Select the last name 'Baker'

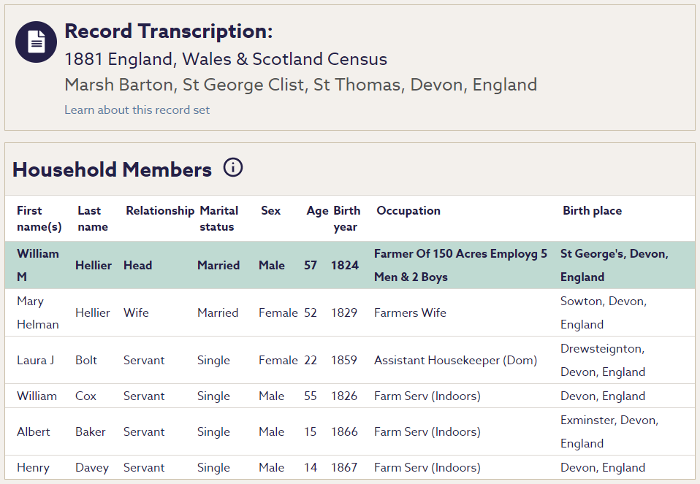pos(92,432)
